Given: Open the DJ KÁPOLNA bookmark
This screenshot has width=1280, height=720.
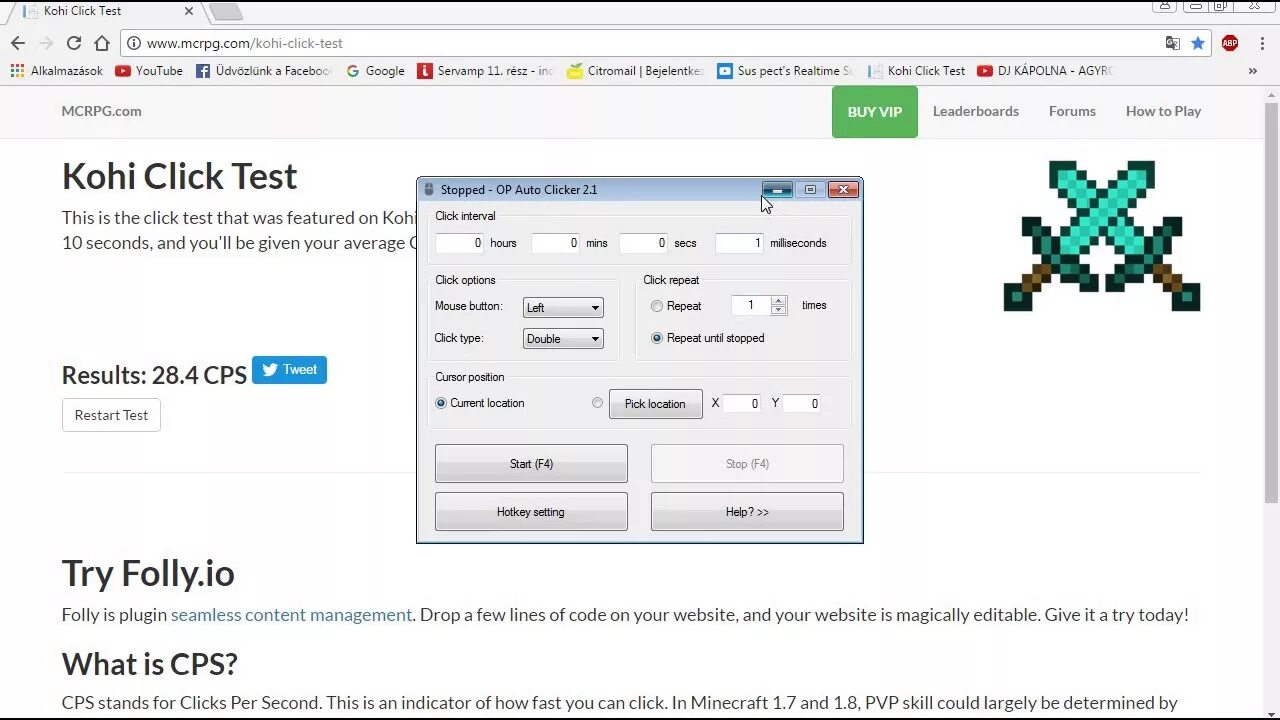Looking at the screenshot, I should pyautogui.click(x=1045, y=71).
